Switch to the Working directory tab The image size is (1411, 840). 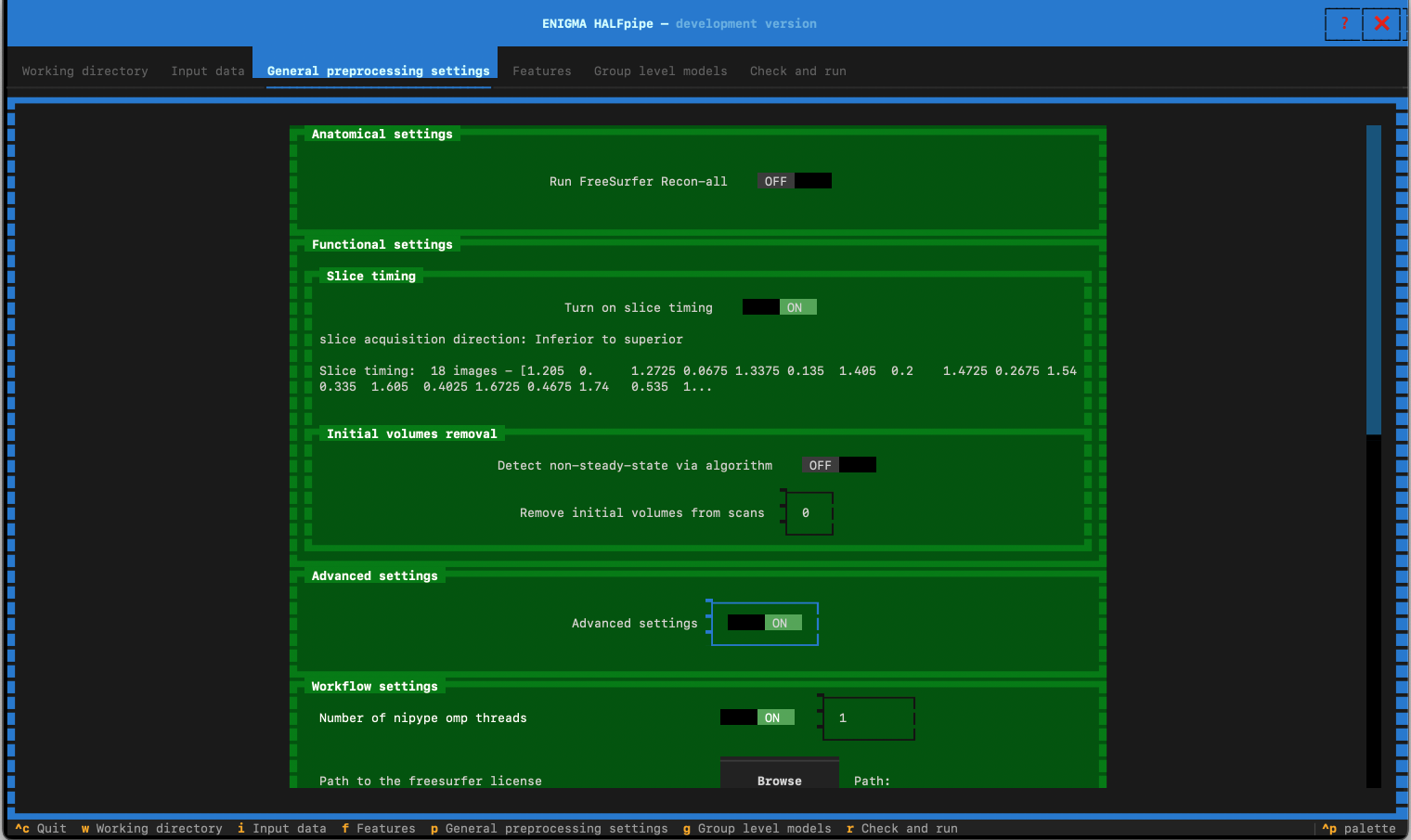[x=84, y=71]
